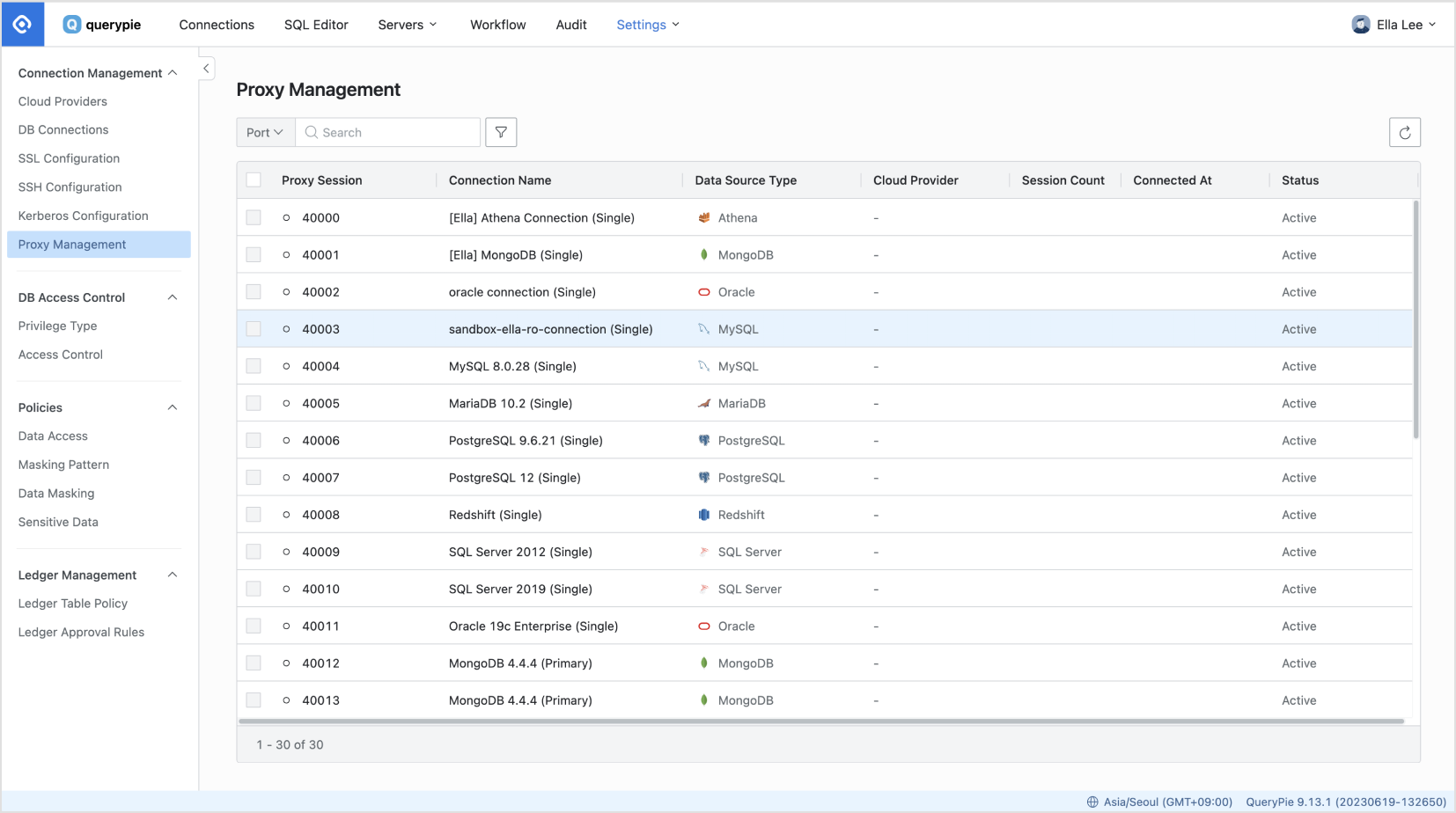Click the PostgreSQL icon in row 40007

pyautogui.click(x=704, y=478)
